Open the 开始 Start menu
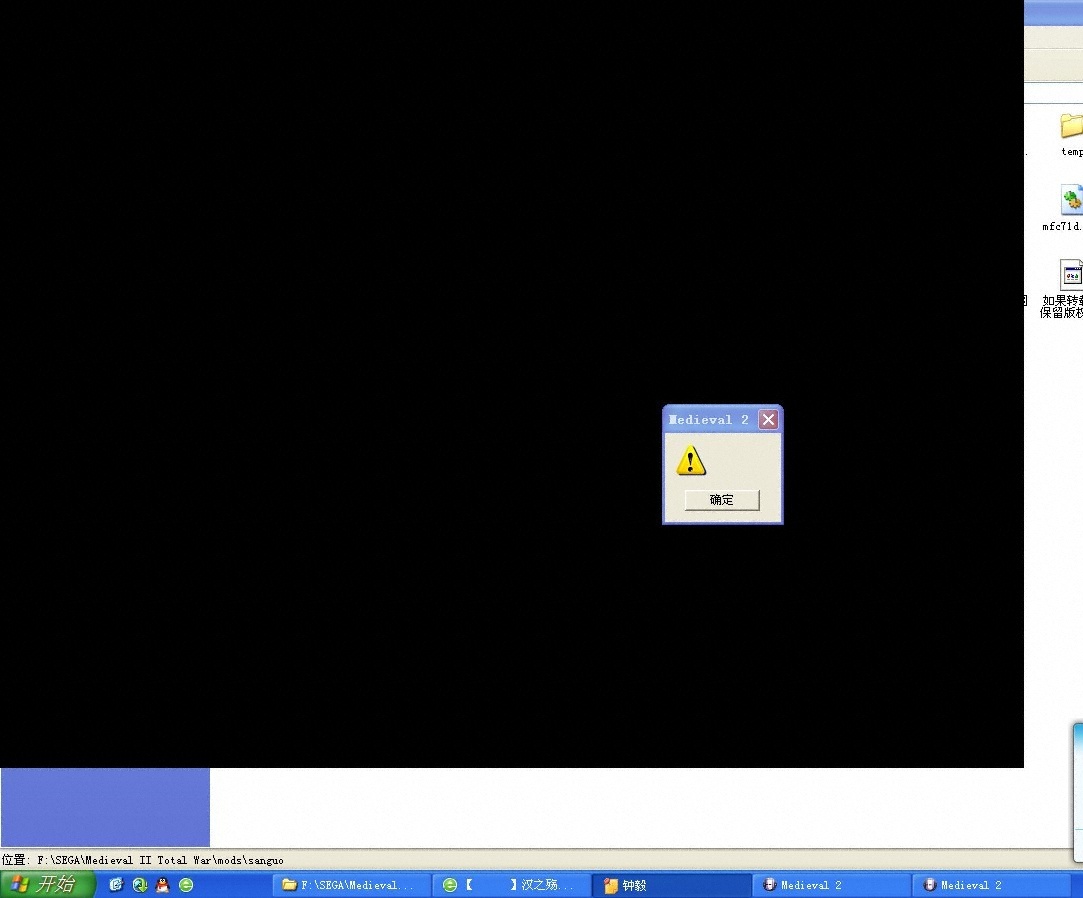Viewport: 1083px width, 898px height. pos(47,884)
